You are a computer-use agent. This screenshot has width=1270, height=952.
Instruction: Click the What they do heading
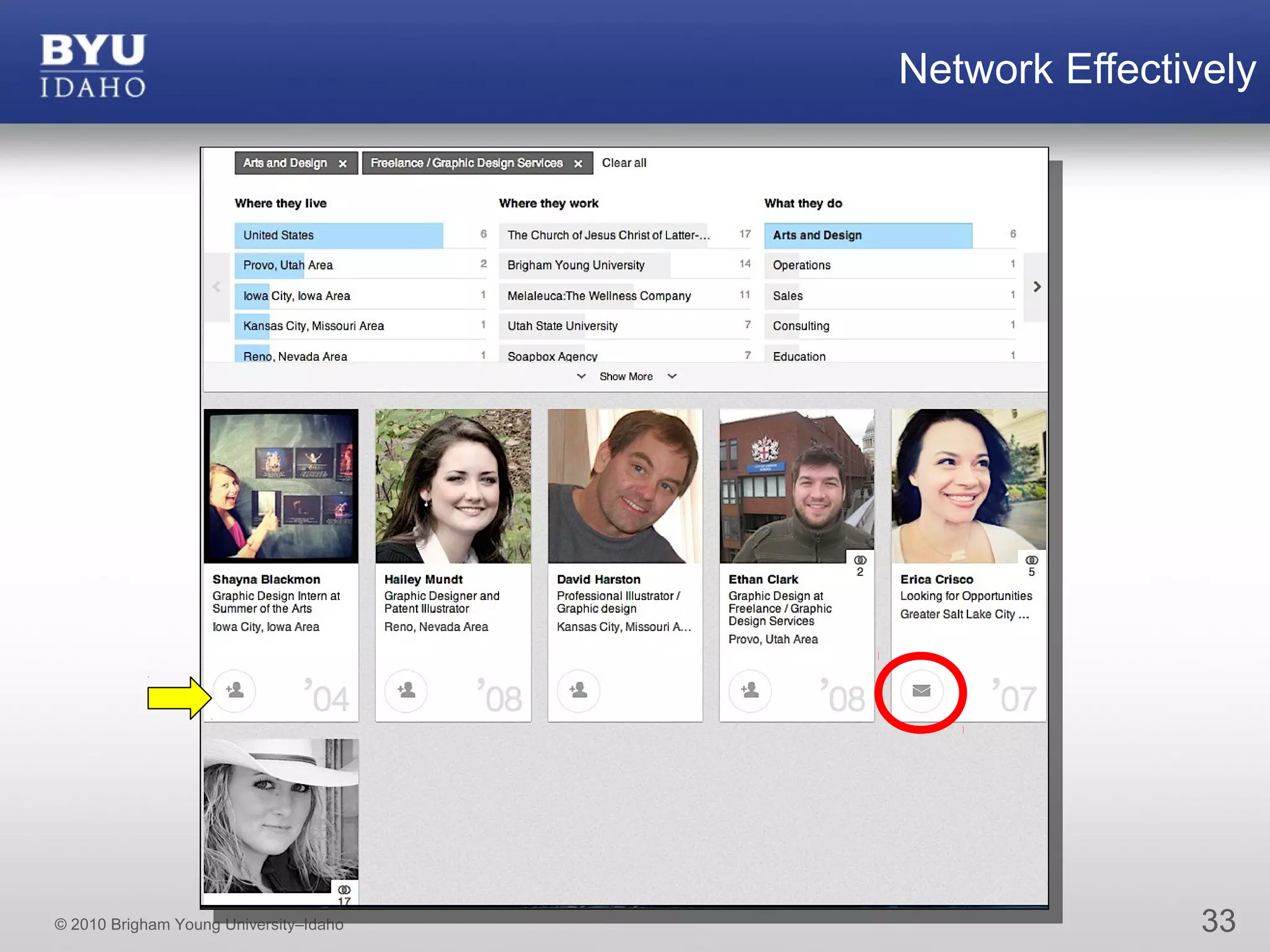tap(803, 203)
